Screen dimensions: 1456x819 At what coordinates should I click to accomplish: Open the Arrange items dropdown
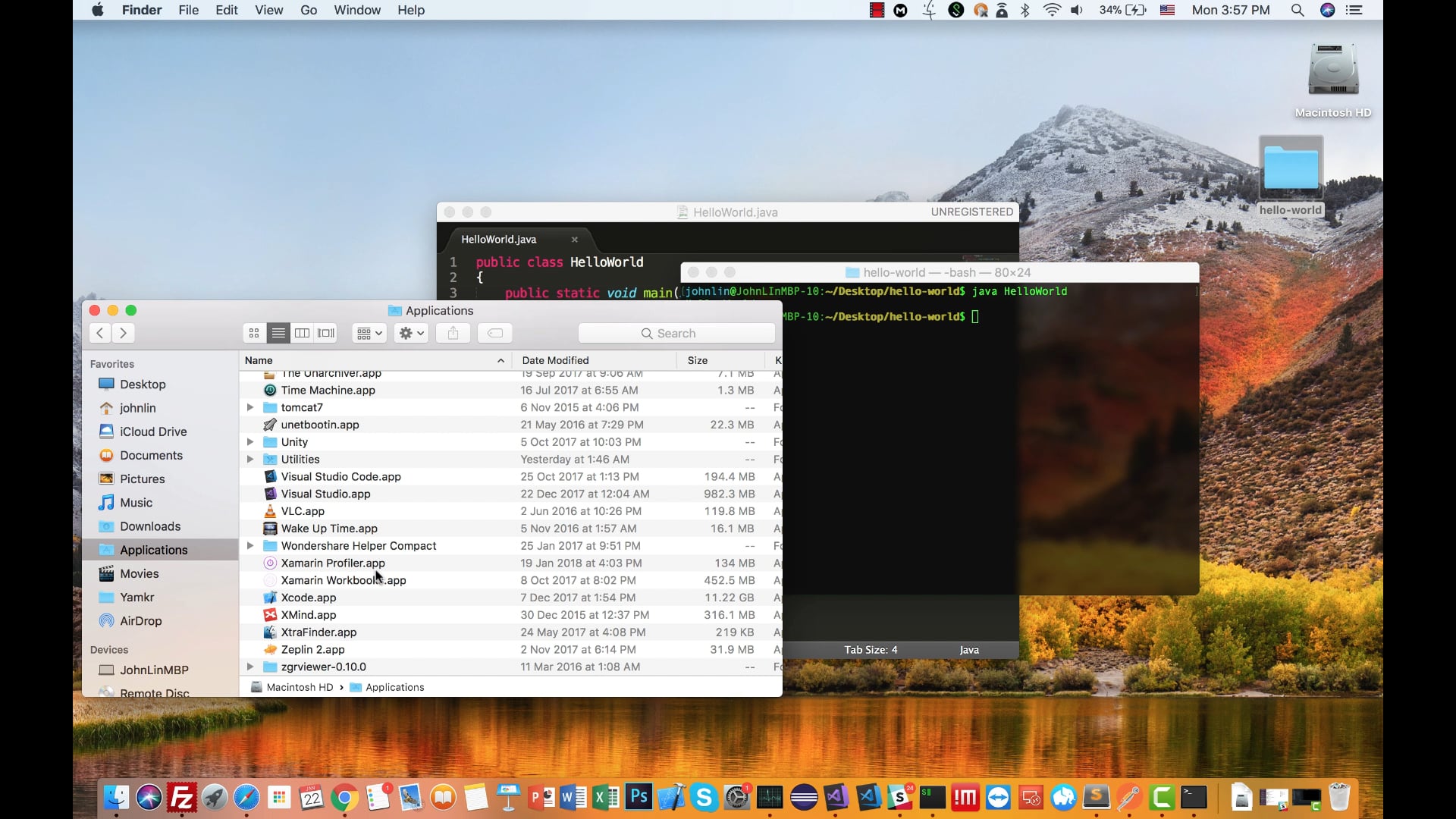click(369, 333)
